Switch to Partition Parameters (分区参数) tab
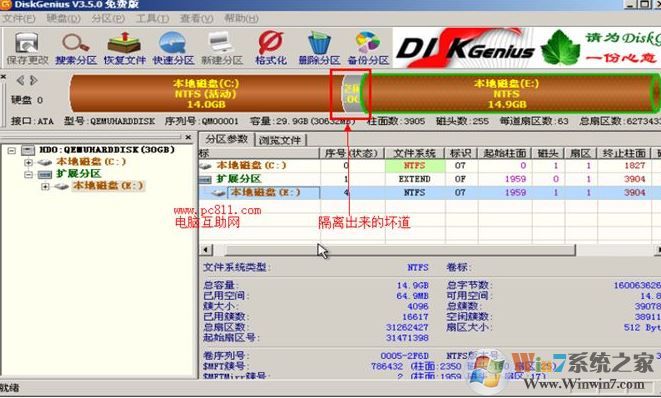 pos(226,139)
